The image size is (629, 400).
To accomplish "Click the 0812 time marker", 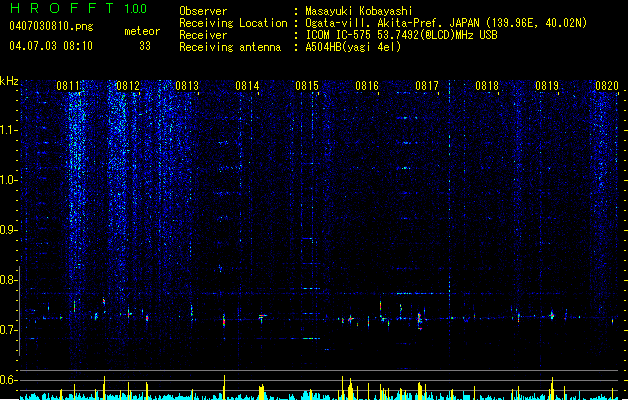I will coord(128,86).
